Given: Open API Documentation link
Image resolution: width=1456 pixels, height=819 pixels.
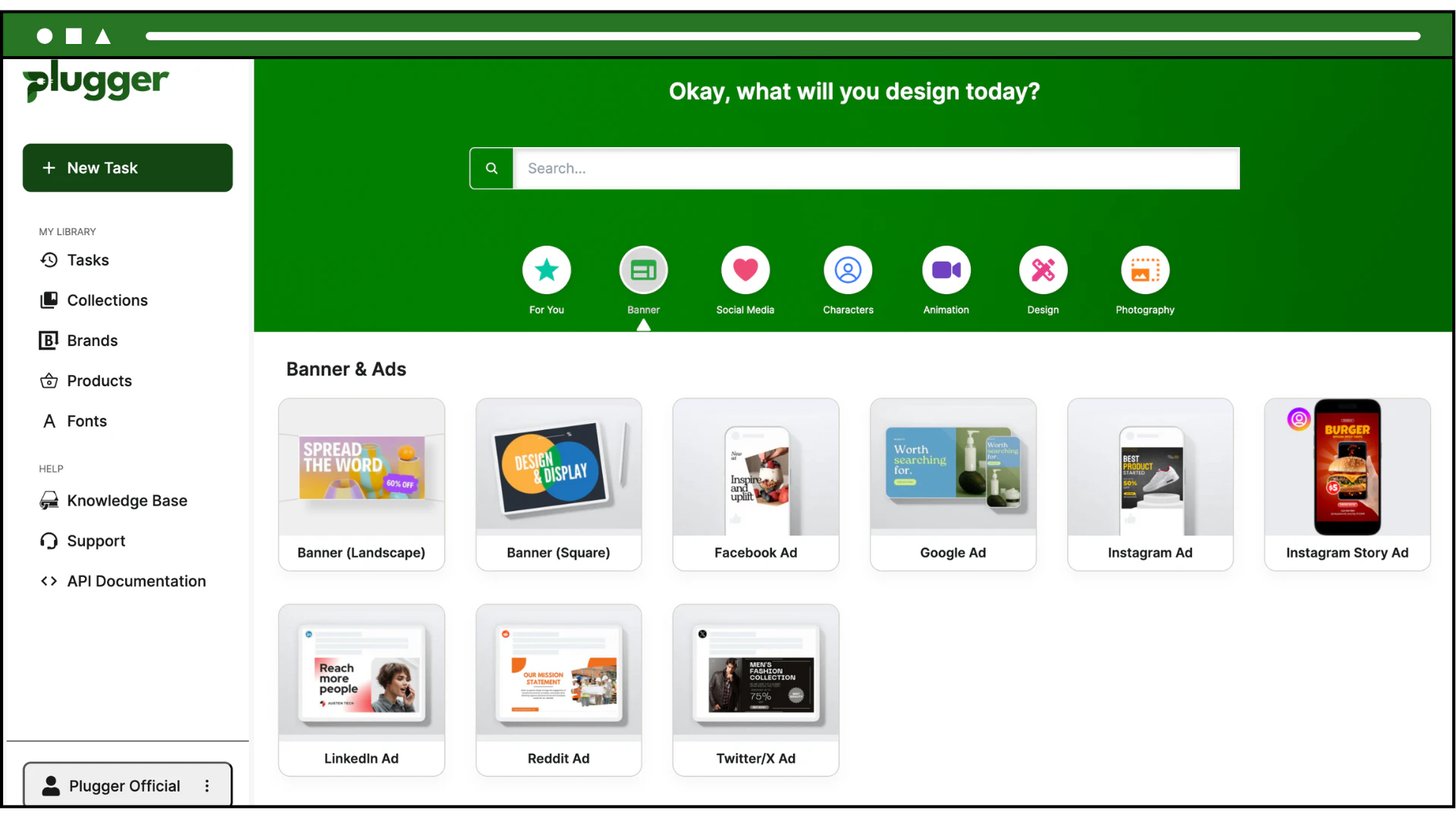Looking at the screenshot, I should point(136,581).
